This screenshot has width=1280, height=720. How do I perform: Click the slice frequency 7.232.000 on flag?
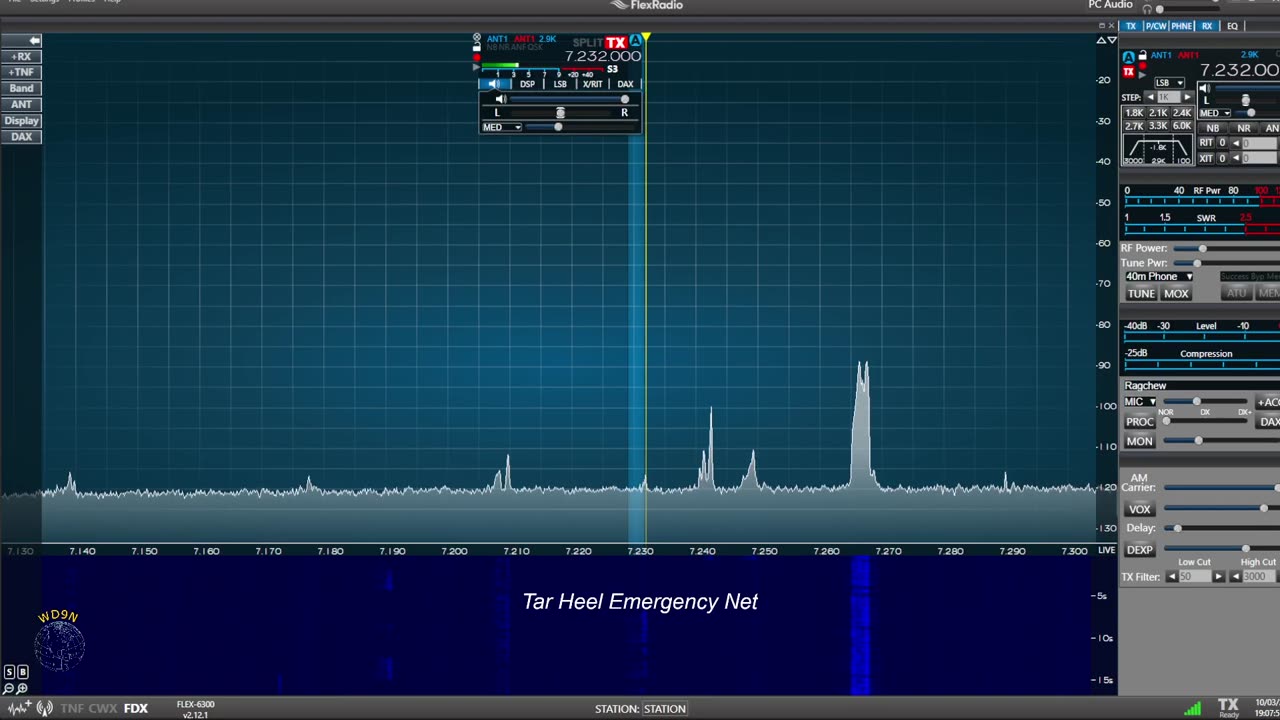(x=603, y=56)
